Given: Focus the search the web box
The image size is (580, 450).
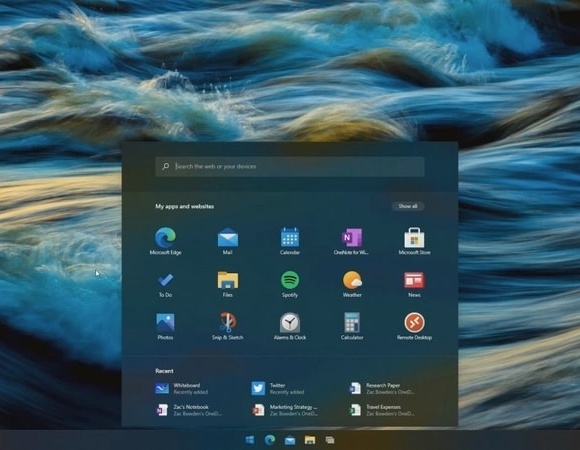Looking at the screenshot, I should pos(290,166).
